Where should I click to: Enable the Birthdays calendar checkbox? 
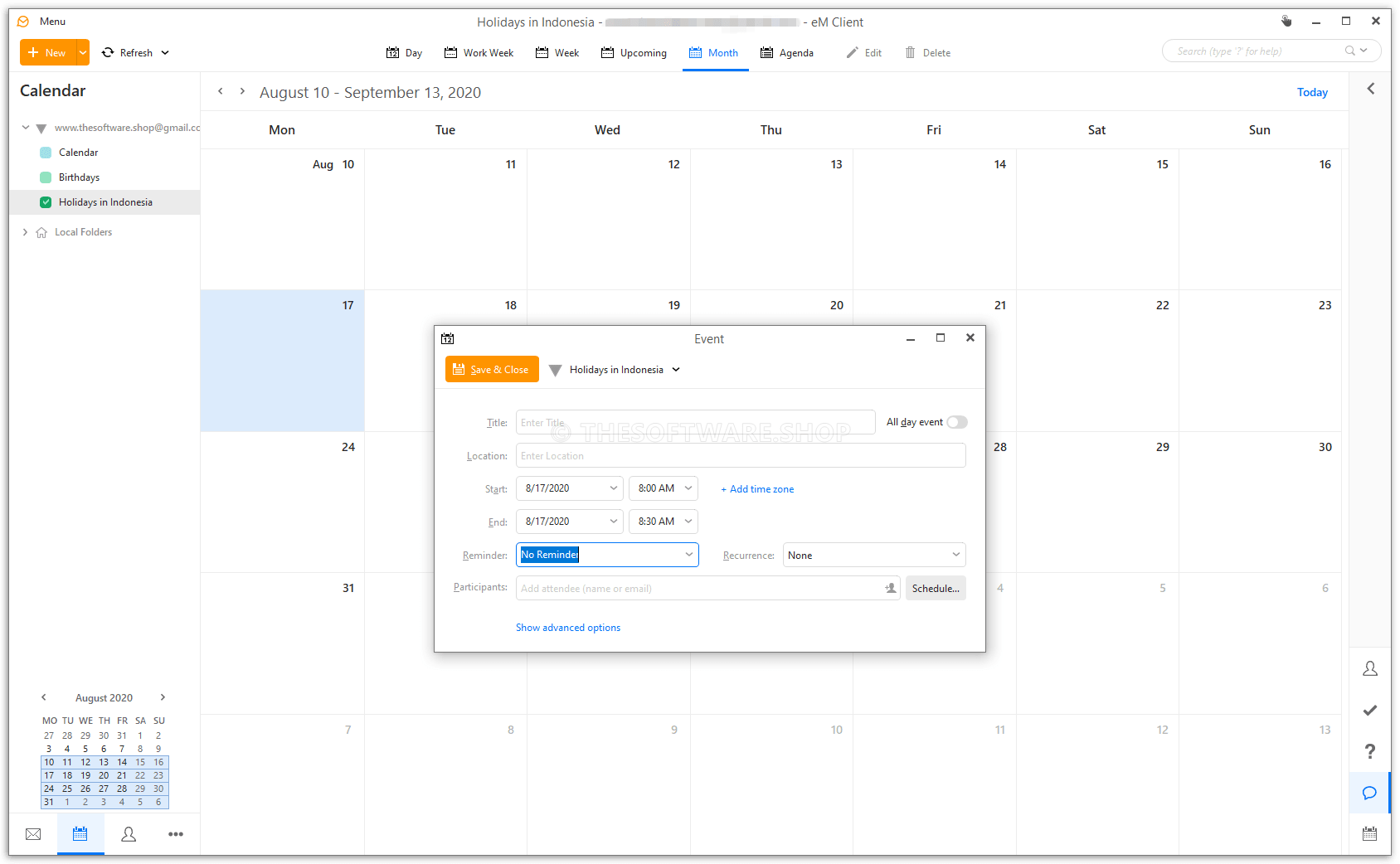[45, 177]
